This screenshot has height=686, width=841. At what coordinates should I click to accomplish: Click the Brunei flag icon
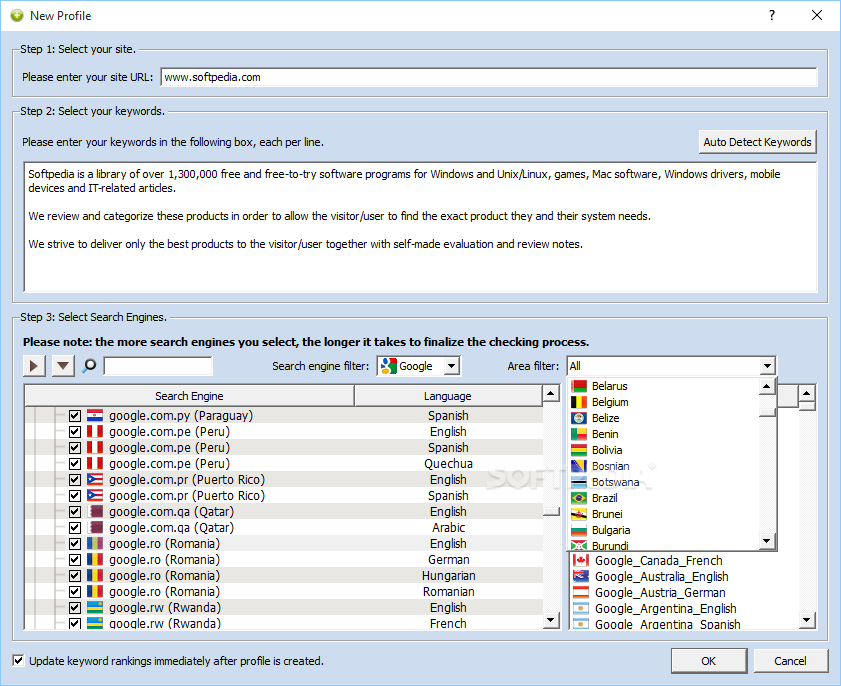579,514
